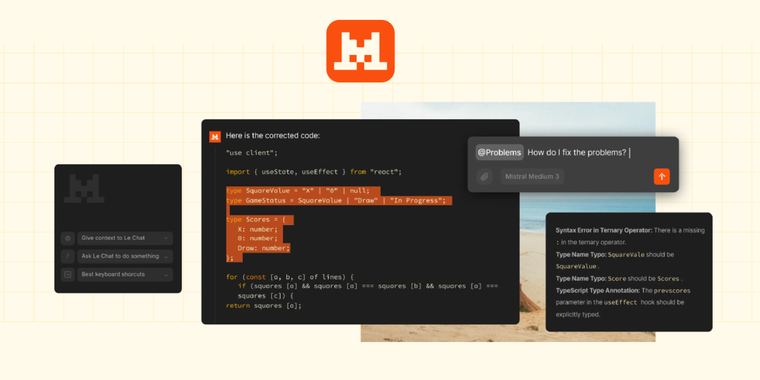Expand Ask Le Chat to do something
Screen dimensions: 760x380
click(x=125, y=256)
